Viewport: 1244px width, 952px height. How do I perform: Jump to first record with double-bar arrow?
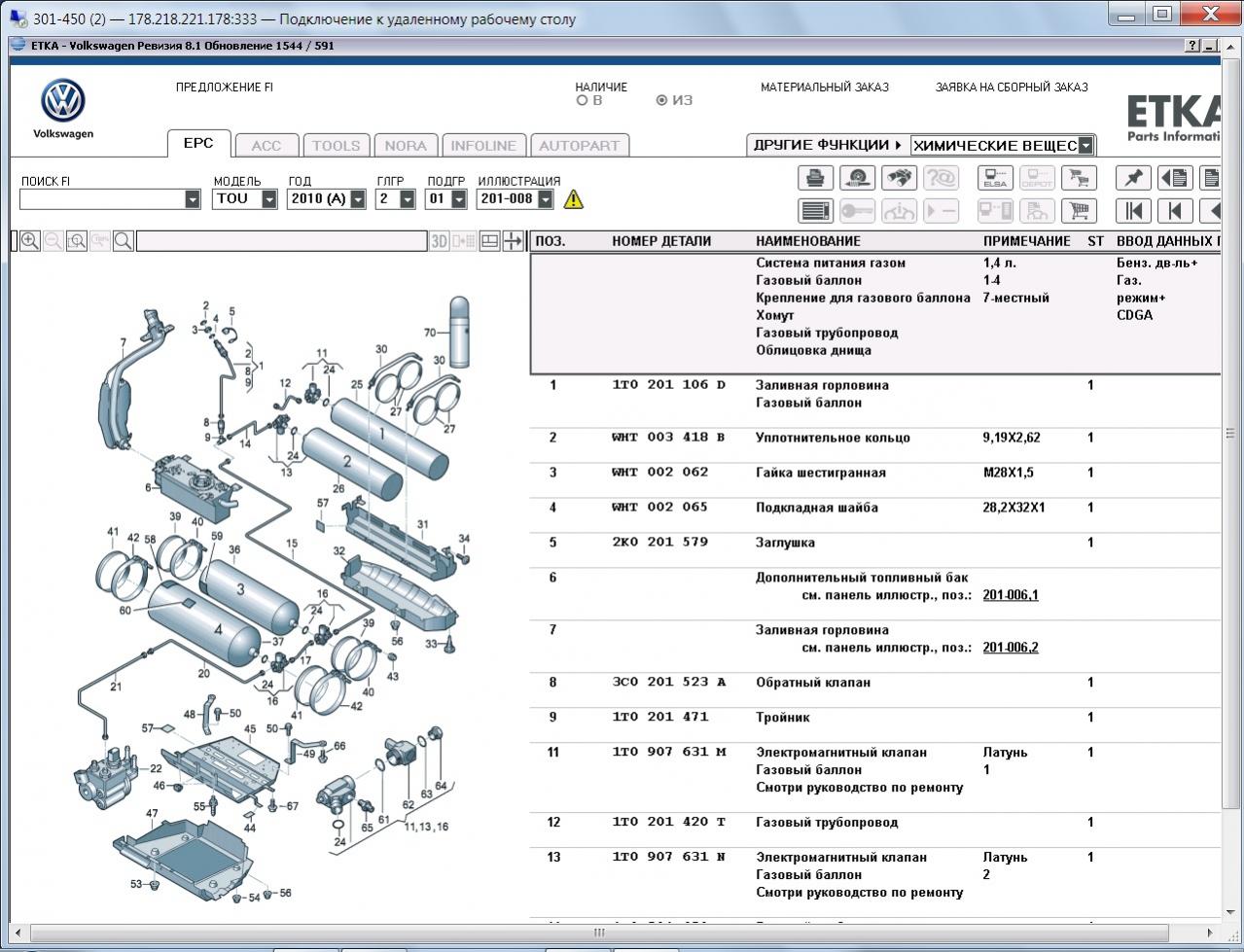coord(1133,211)
